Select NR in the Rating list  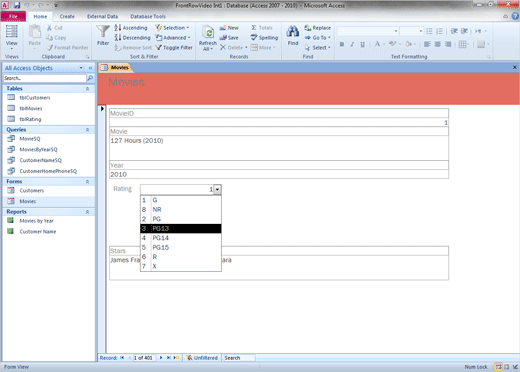[x=181, y=210]
